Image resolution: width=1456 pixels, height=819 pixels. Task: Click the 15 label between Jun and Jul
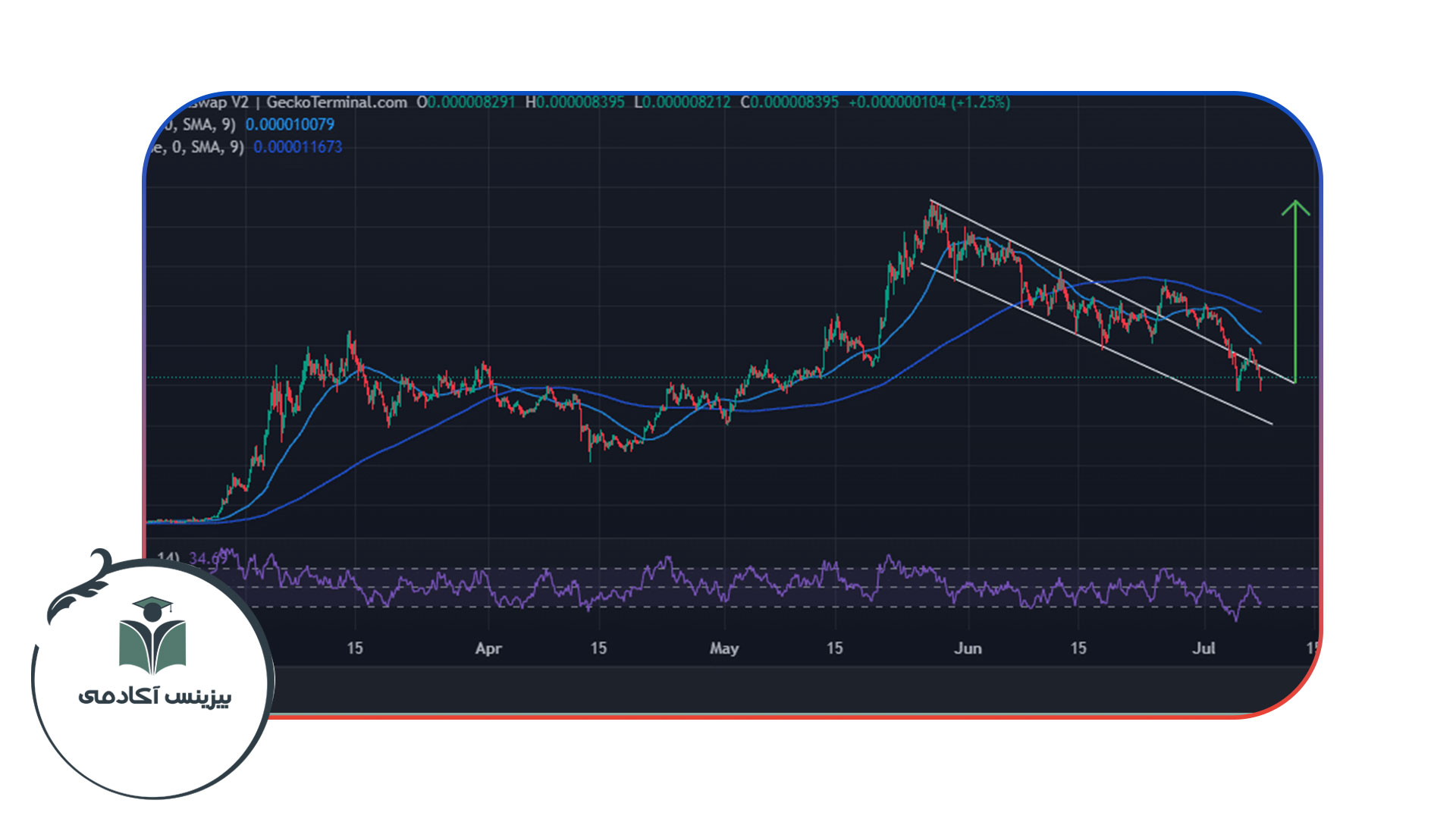(1078, 648)
